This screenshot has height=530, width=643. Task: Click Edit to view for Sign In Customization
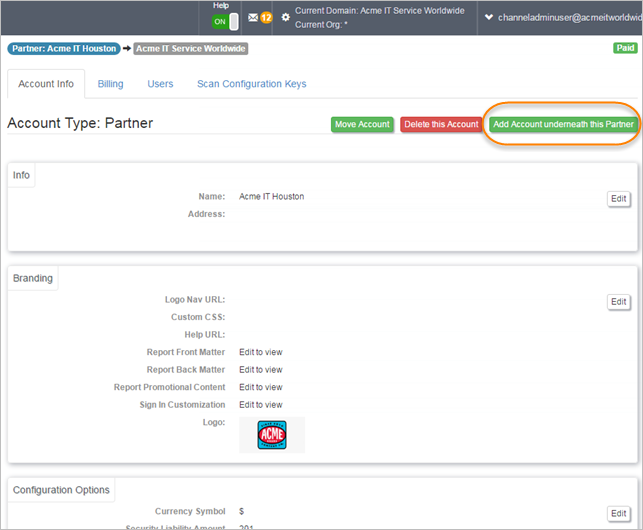261,405
